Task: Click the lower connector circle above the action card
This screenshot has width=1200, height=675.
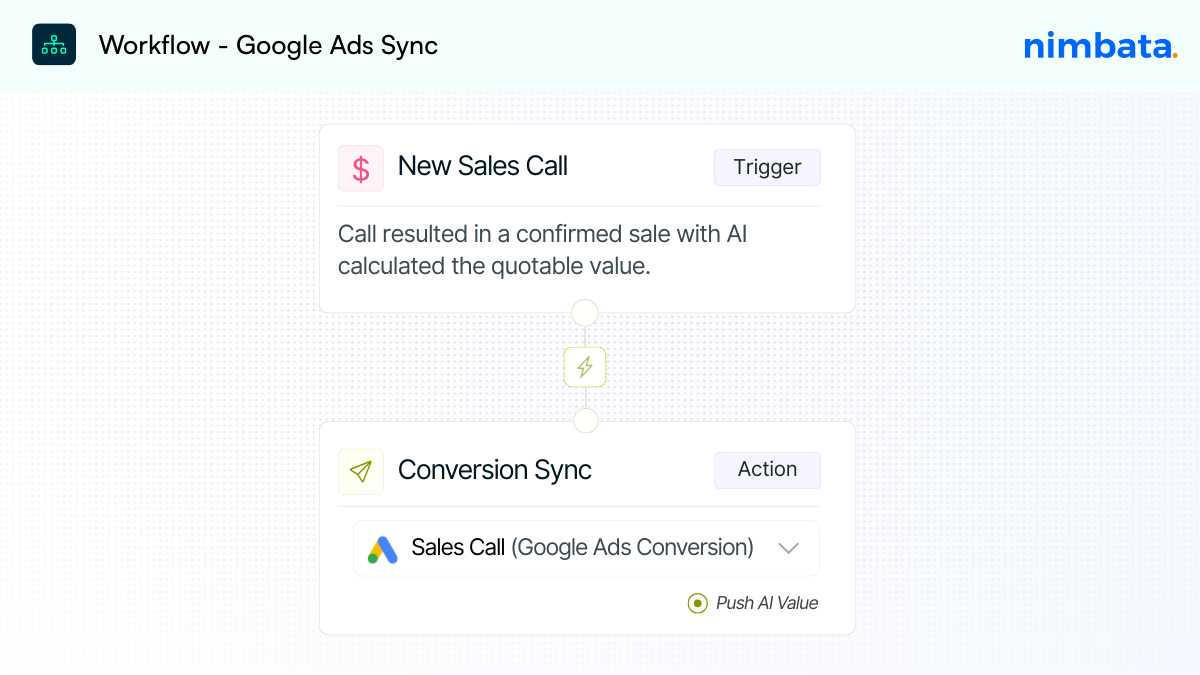Action: tap(585, 421)
